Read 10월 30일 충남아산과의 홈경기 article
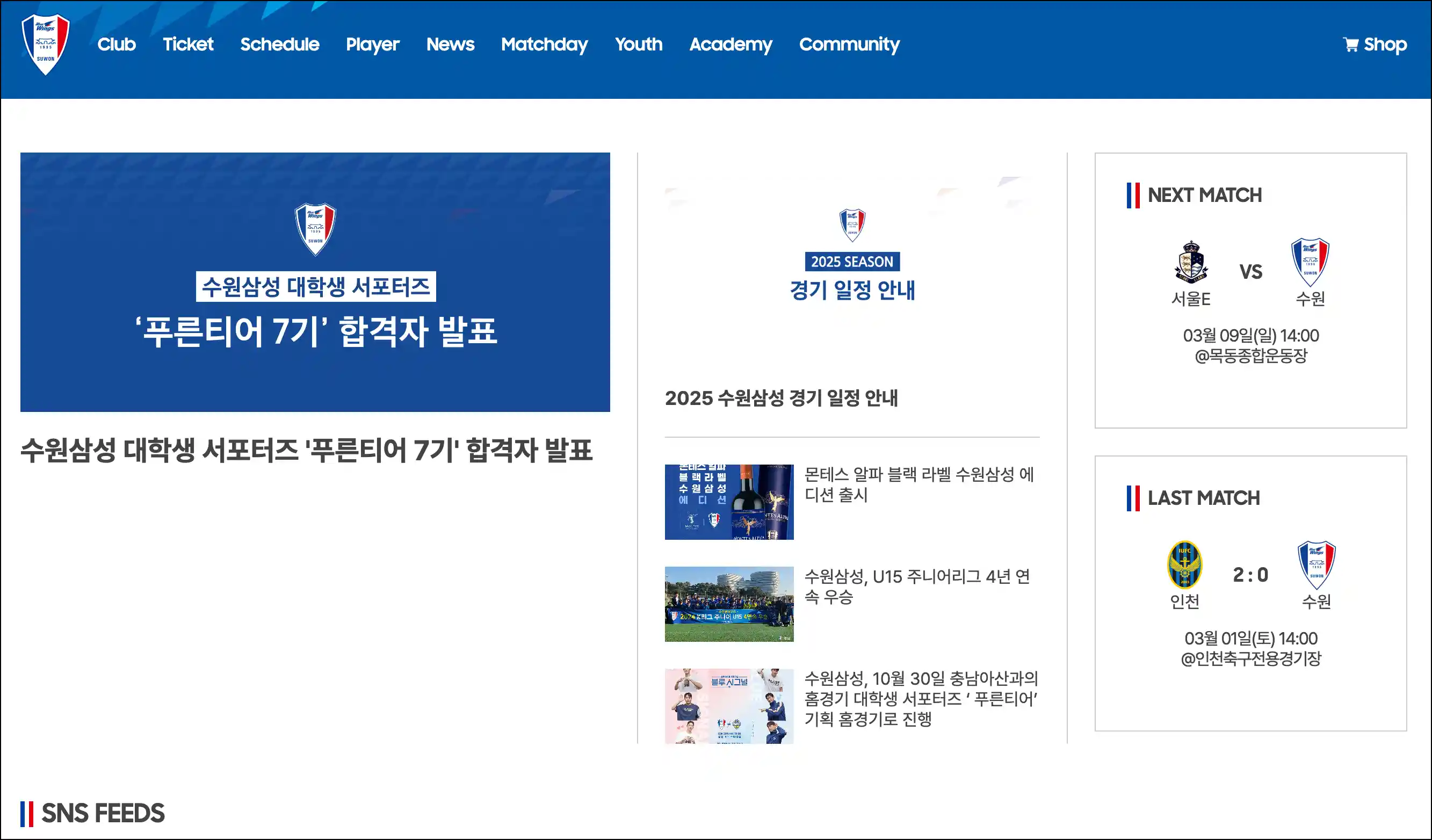 (921, 699)
